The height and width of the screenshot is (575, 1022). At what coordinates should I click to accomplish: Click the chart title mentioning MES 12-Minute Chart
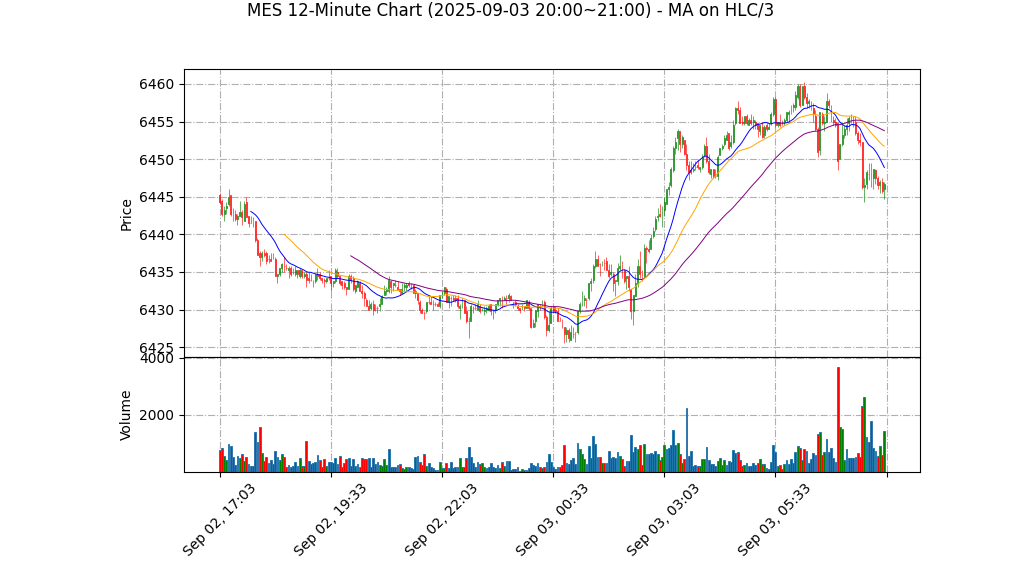pyautogui.click(x=510, y=10)
